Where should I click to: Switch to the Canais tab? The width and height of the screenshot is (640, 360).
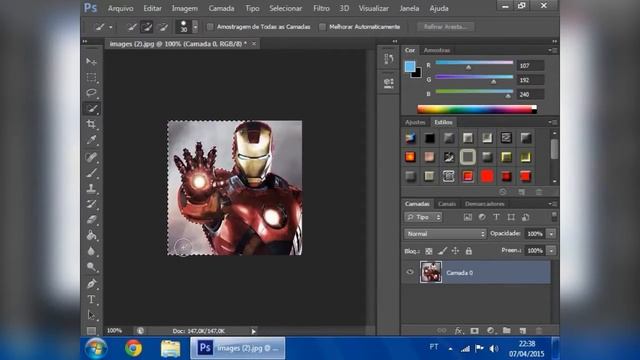point(447,204)
